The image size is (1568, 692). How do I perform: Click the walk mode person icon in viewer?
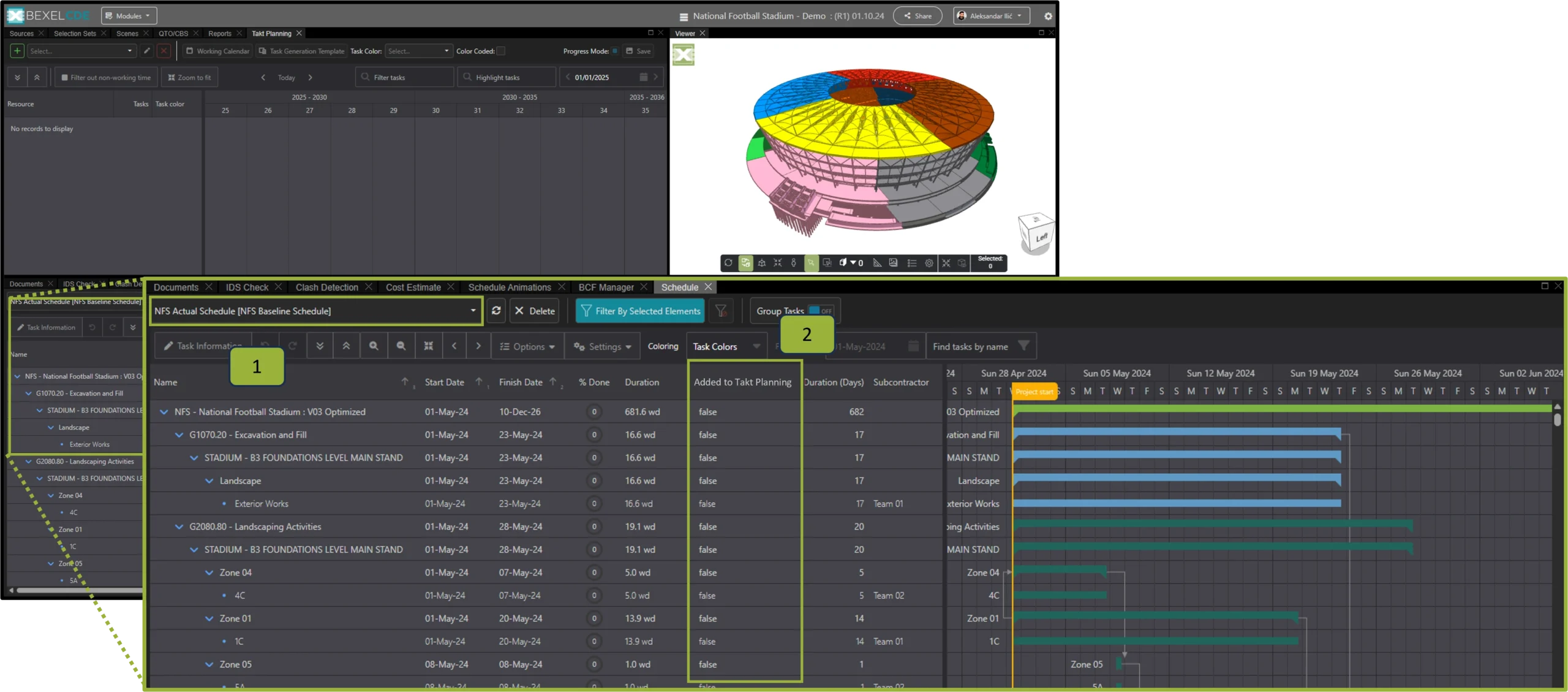794,263
